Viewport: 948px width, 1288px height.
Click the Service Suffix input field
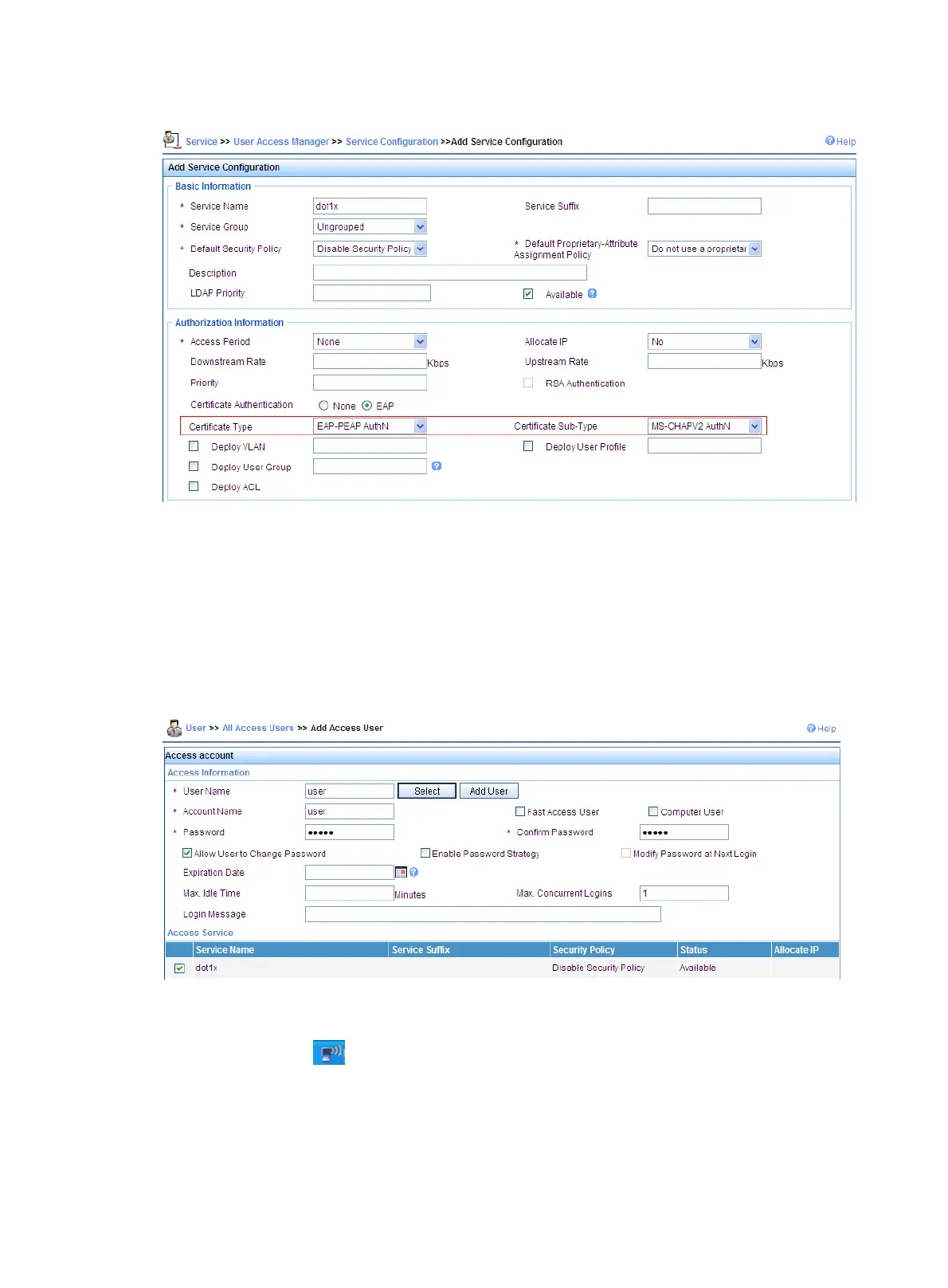(704, 206)
